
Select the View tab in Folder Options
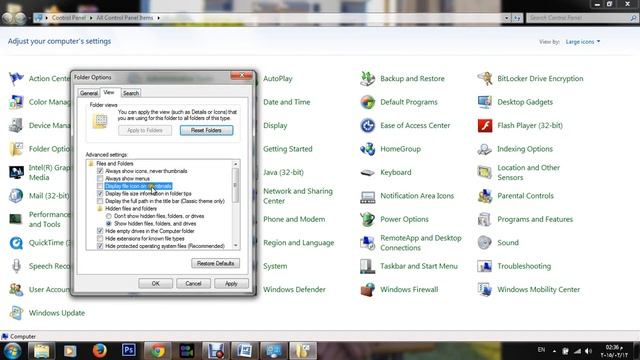pyautogui.click(x=109, y=92)
